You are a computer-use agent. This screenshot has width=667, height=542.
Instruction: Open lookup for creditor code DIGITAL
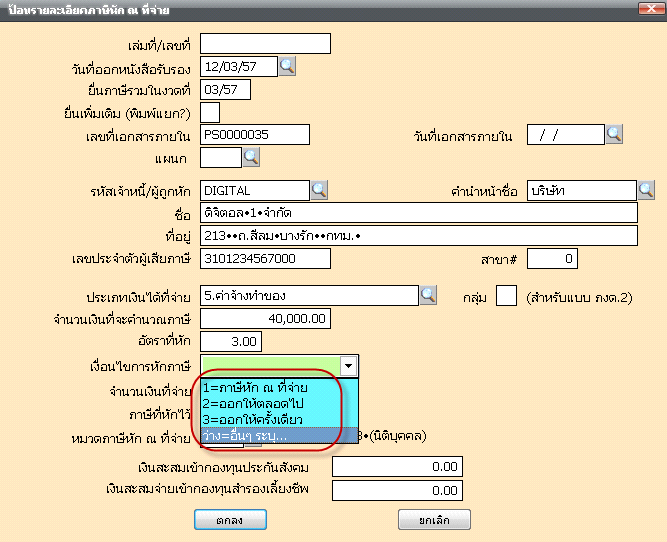tap(319, 189)
